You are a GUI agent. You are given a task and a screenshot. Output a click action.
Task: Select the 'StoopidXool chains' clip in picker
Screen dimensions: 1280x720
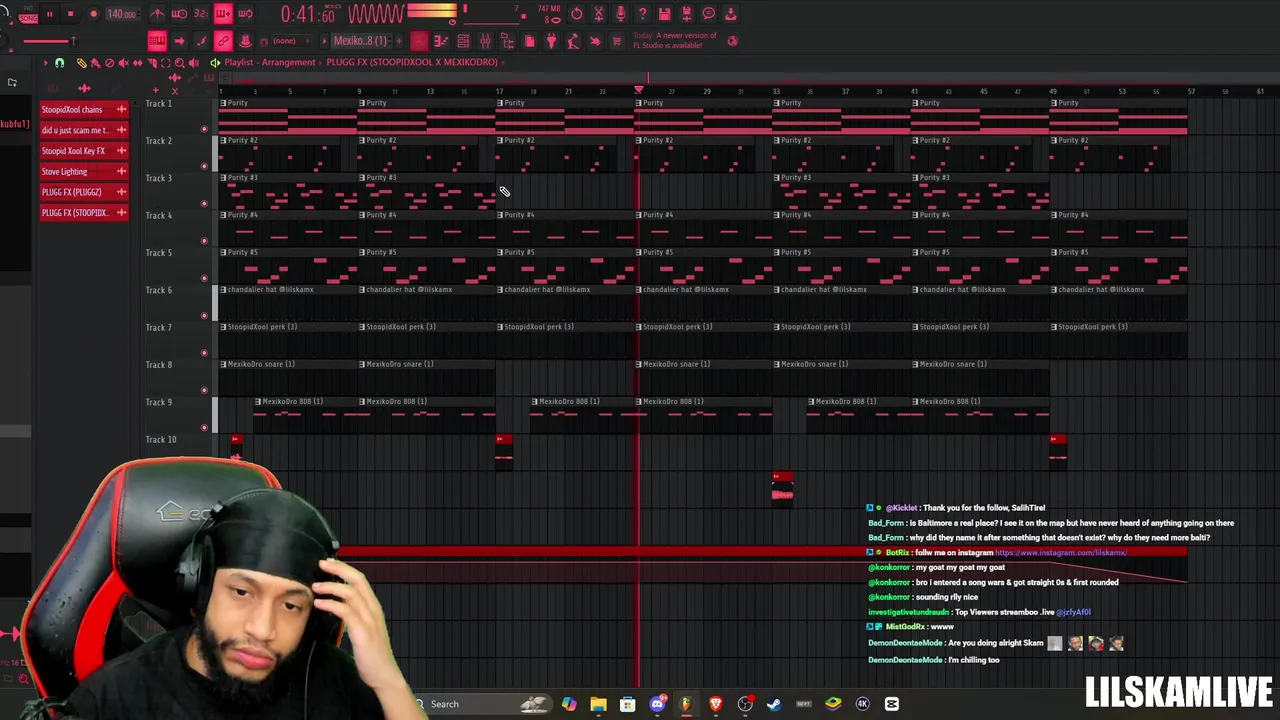(x=84, y=109)
